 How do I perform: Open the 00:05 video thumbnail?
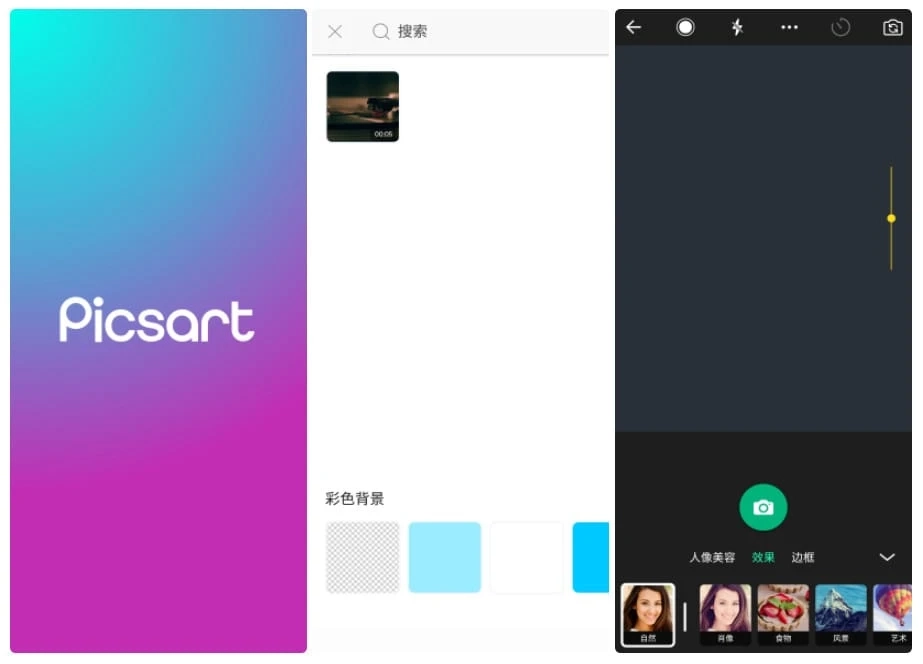(362, 107)
